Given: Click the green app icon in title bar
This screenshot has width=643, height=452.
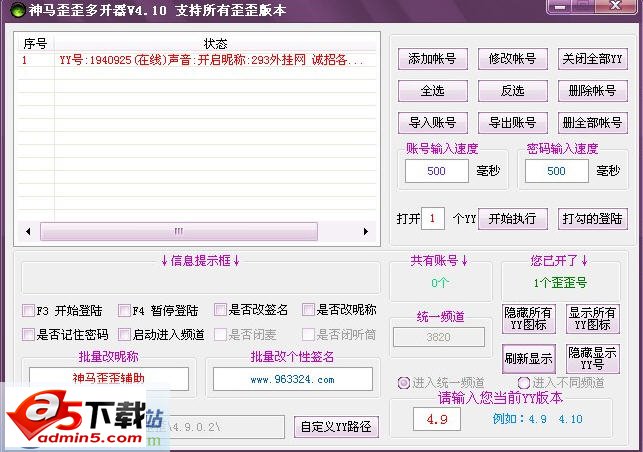Looking at the screenshot, I should pyautogui.click(x=18, y=10).
